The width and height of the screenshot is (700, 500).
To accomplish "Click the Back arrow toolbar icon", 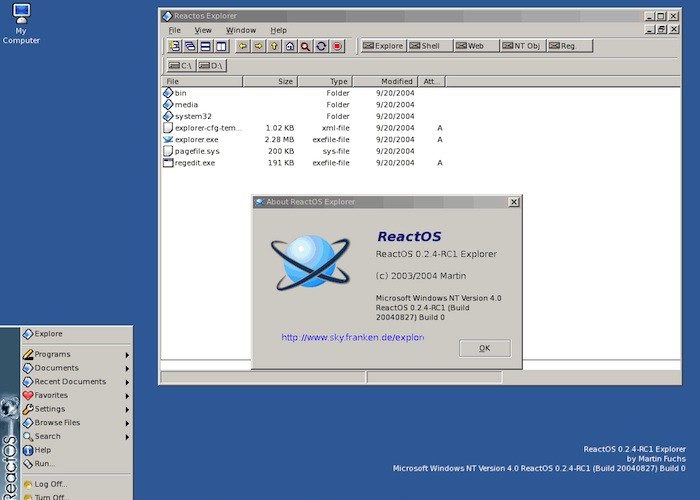I will tap(242, 46).
